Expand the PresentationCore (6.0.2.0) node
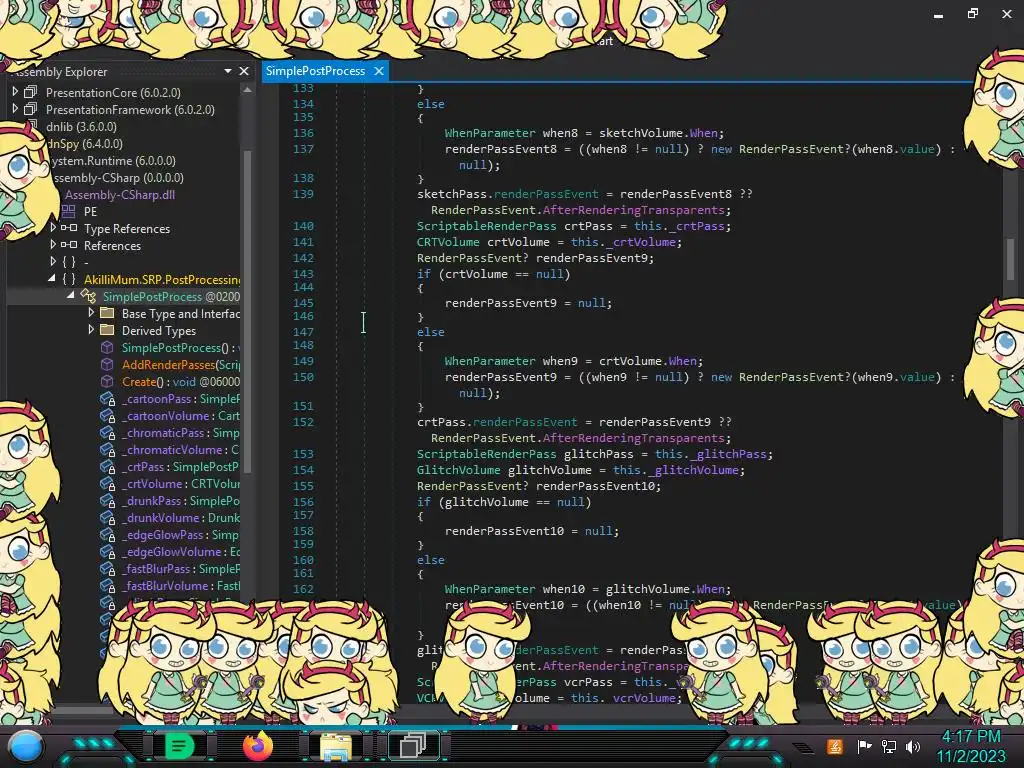1024x768 pixels. point(15,92)
